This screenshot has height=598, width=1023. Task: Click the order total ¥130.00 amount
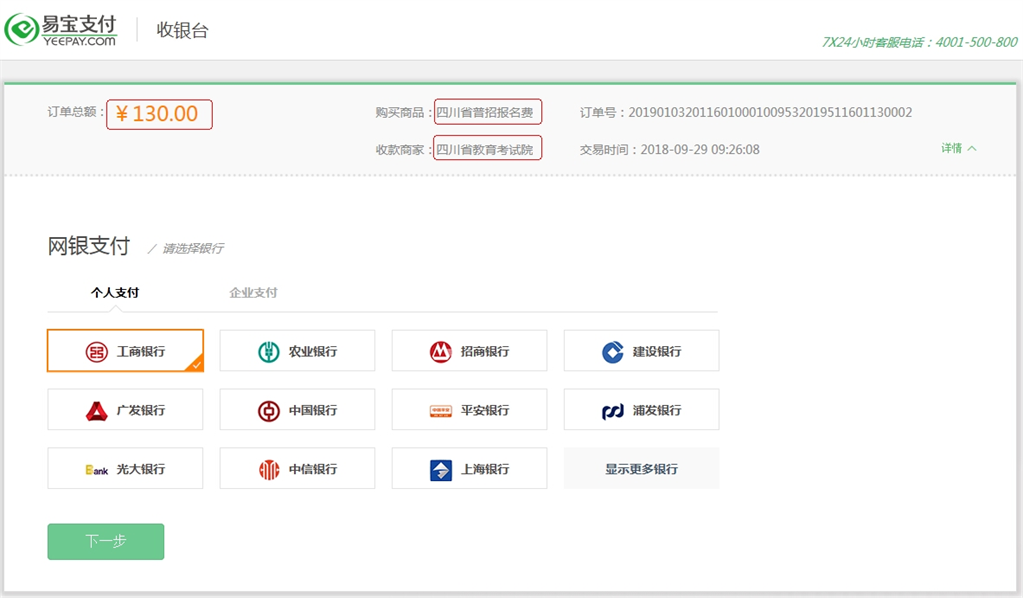pyautogui.click(x=159, y=114)
